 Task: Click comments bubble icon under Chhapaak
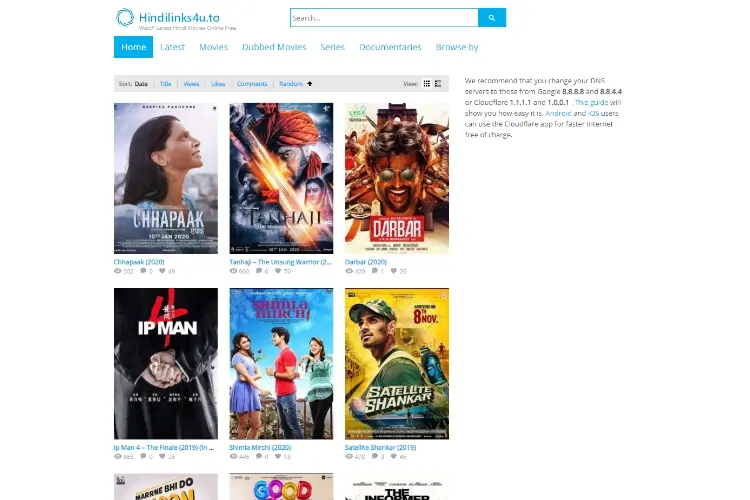pos(143,271)
